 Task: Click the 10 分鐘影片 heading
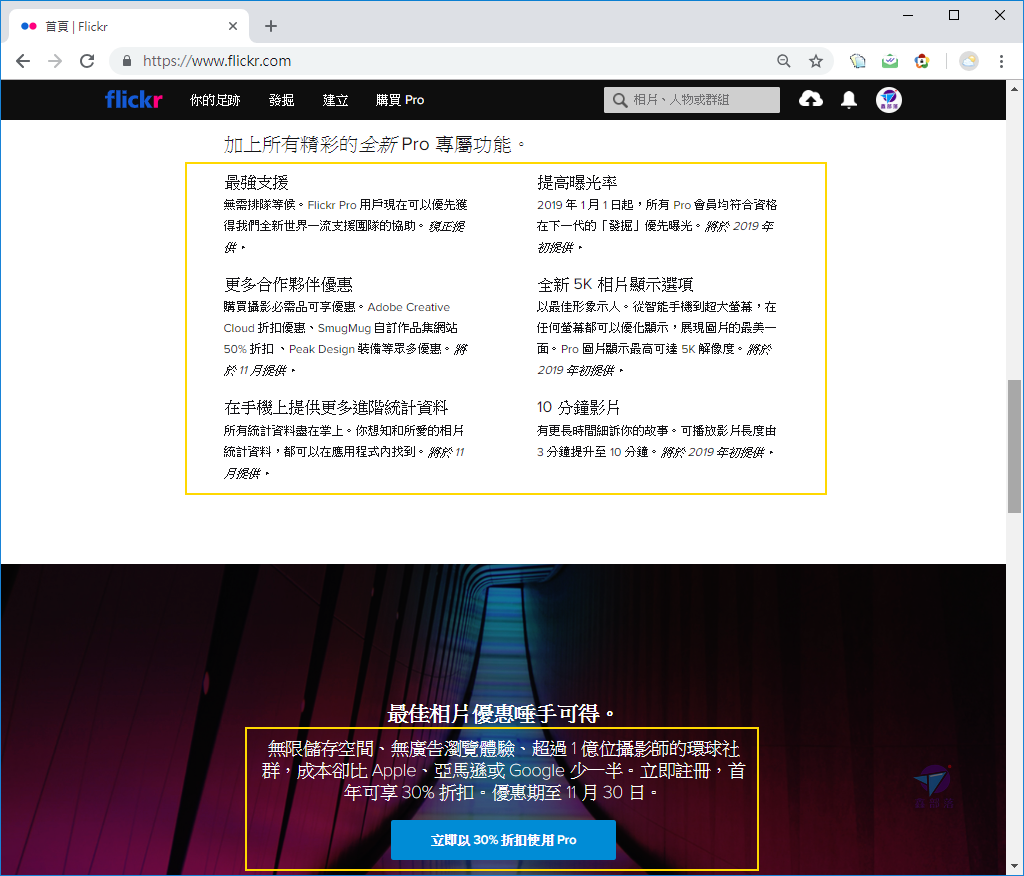[x=578, y=408]
